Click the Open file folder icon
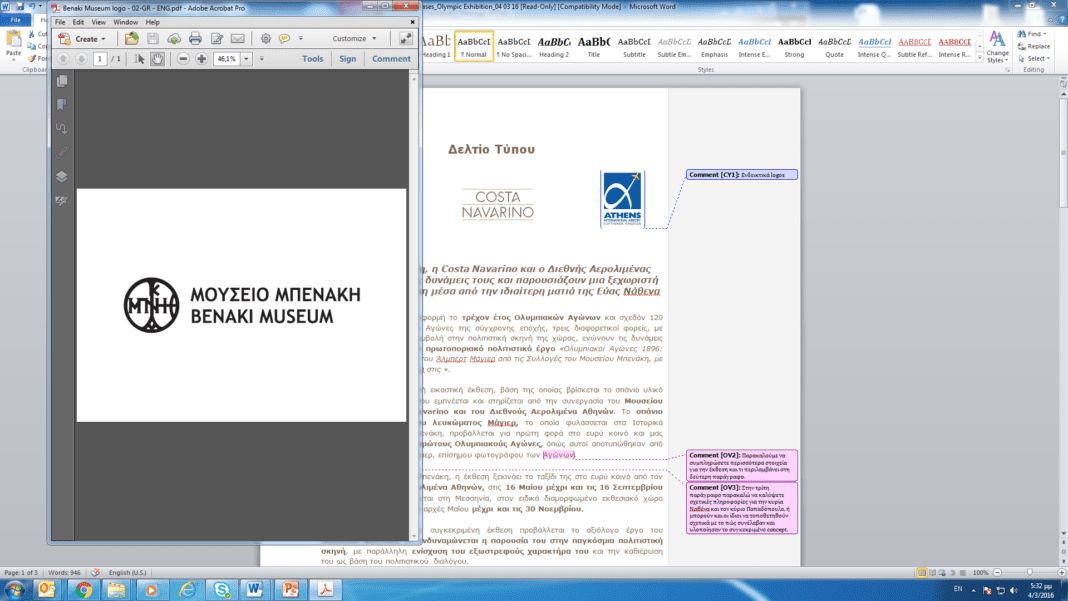Image resolution: width=1068 pixels, height=601 pixels. coord(131,39)
